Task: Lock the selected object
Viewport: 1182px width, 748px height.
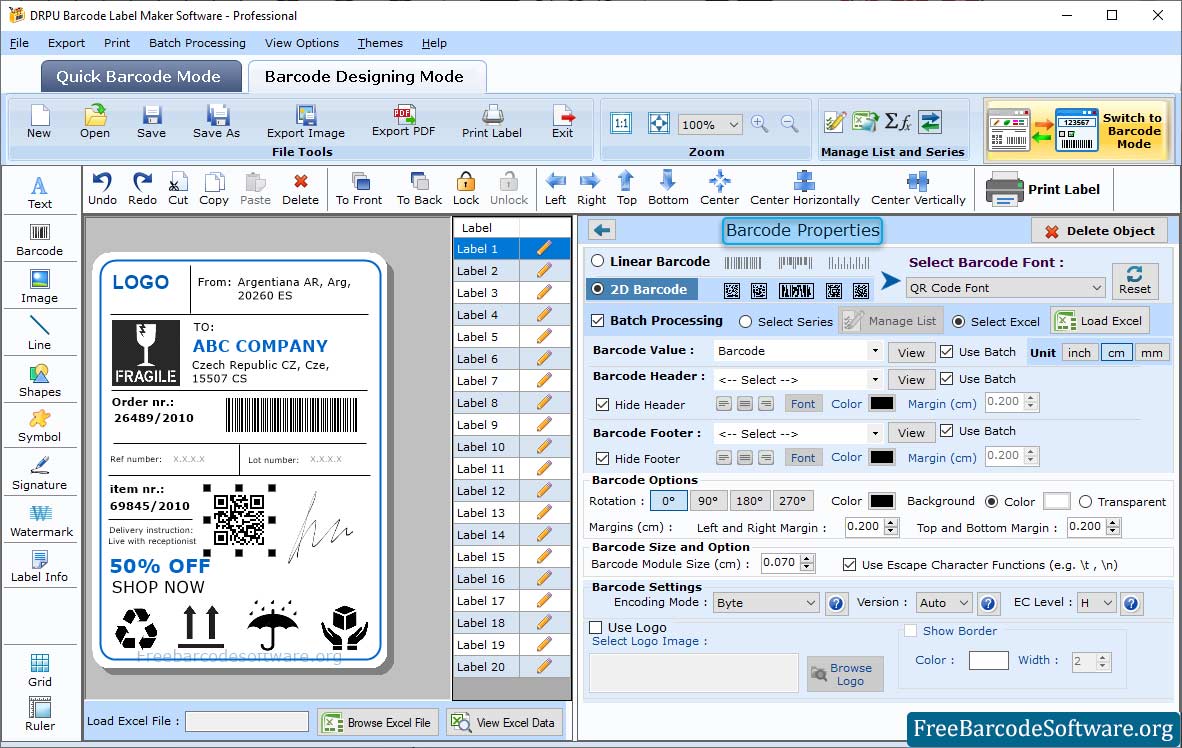Action: tap(466, 189)
